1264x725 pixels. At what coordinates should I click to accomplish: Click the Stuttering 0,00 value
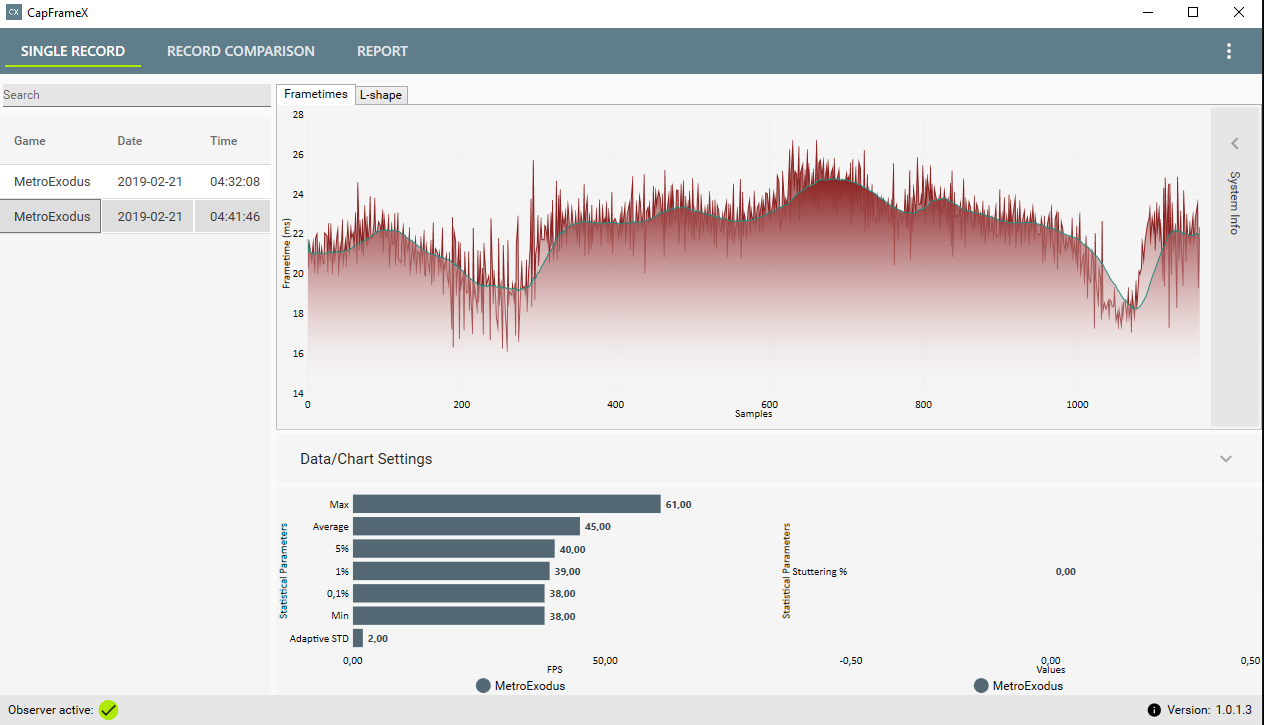(1066, 572)
